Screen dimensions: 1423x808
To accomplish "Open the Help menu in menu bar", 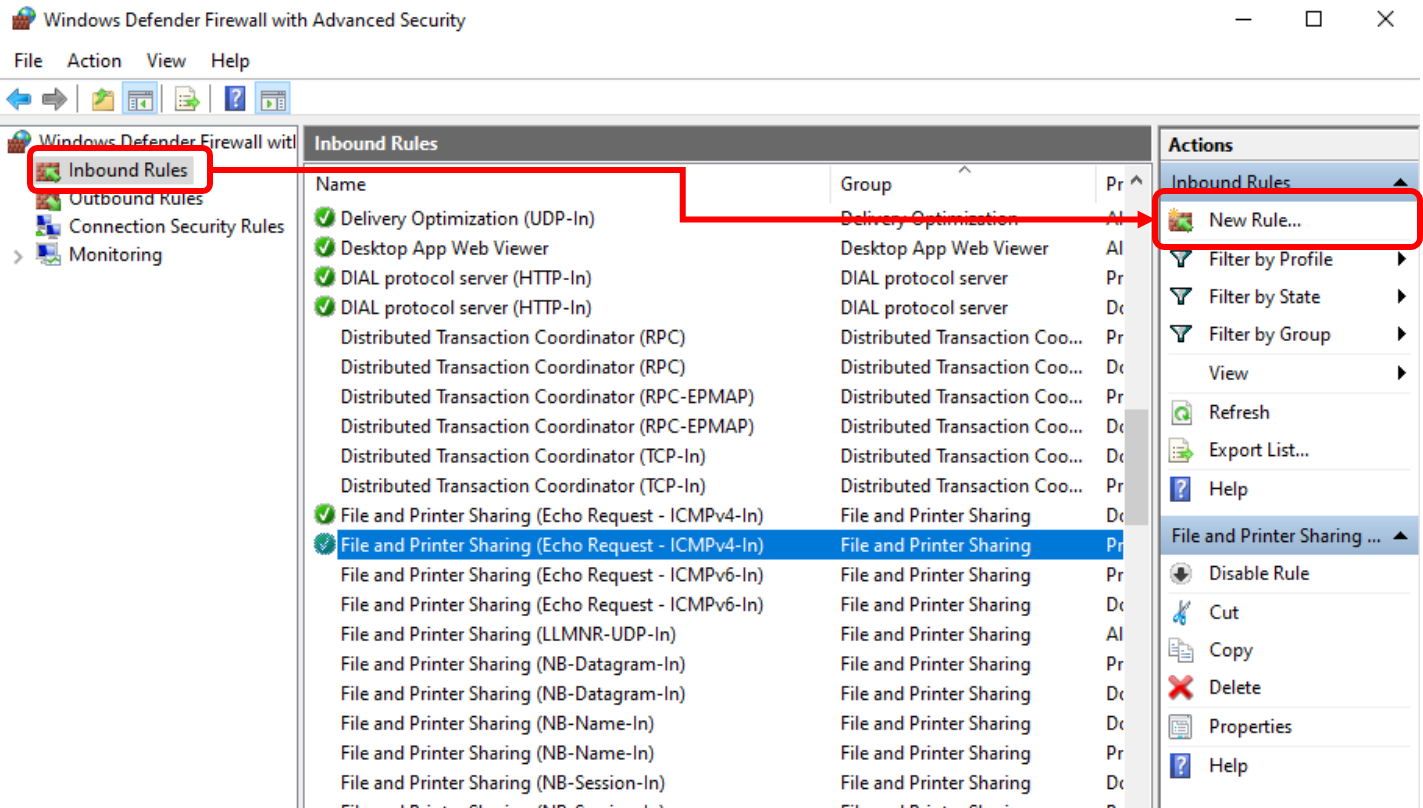I will click(230, 61).
